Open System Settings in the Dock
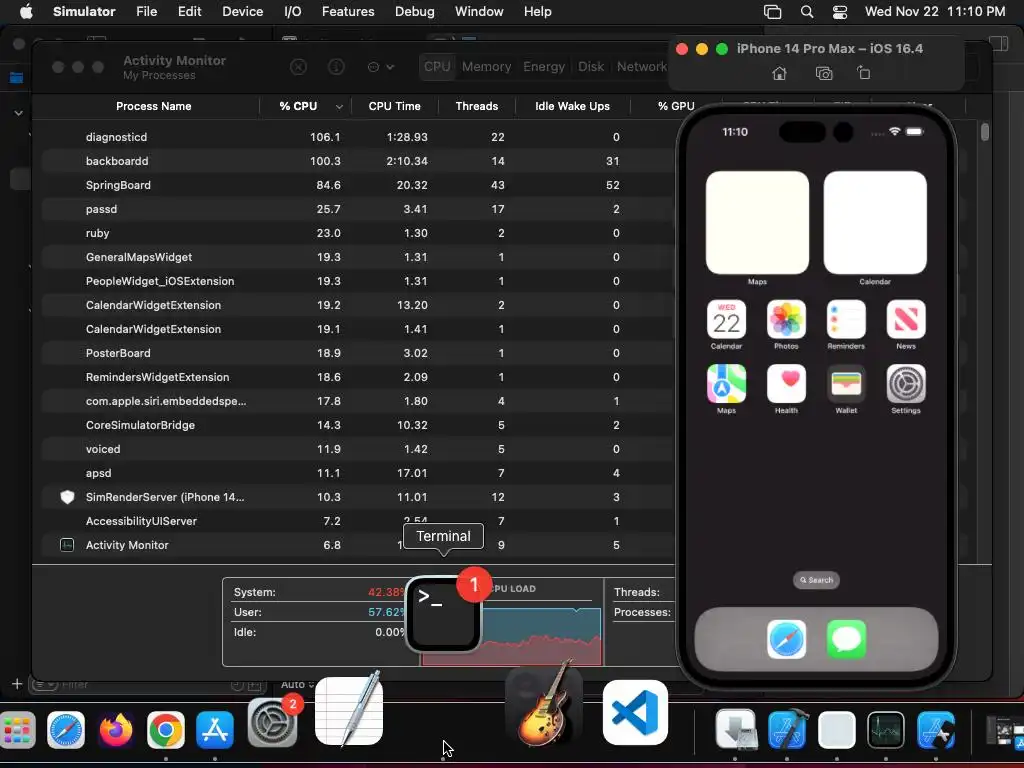Viewport: 1024px width, 768px height. click(x=272, y=724)
